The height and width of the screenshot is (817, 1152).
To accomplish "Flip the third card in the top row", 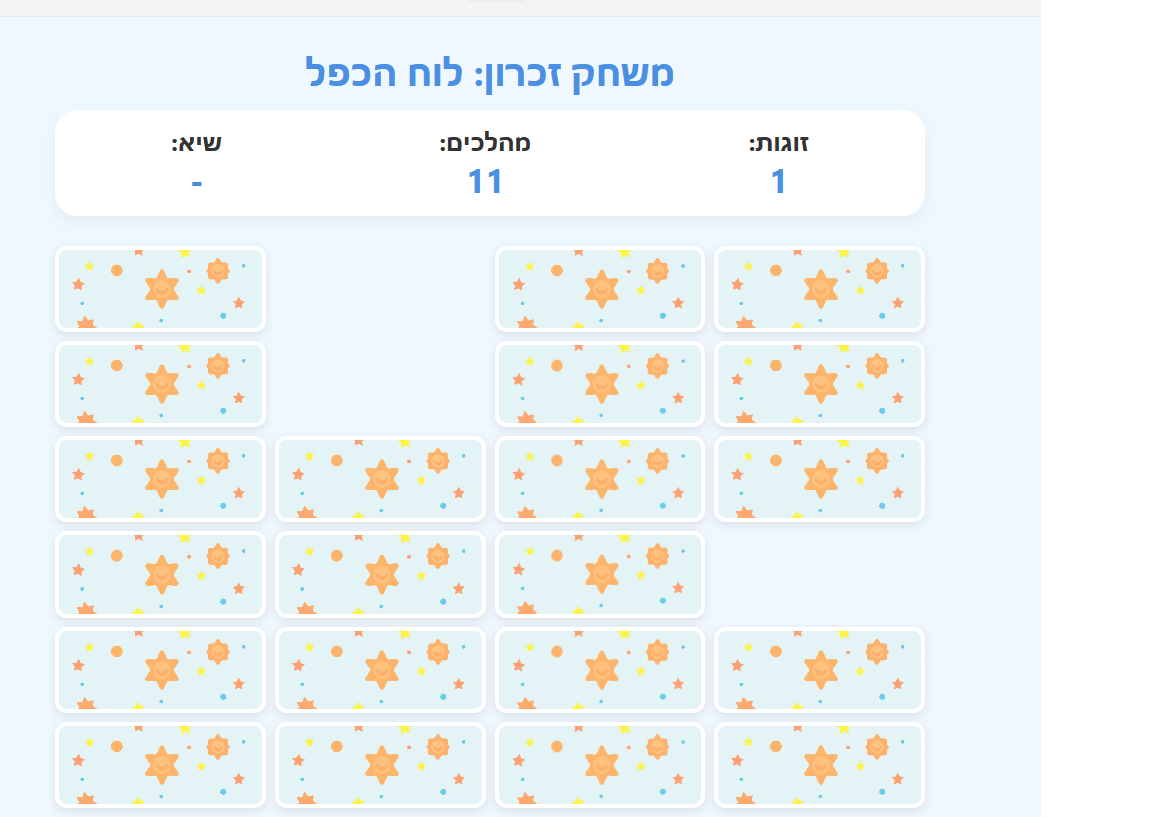I will [x=600, y=289].
